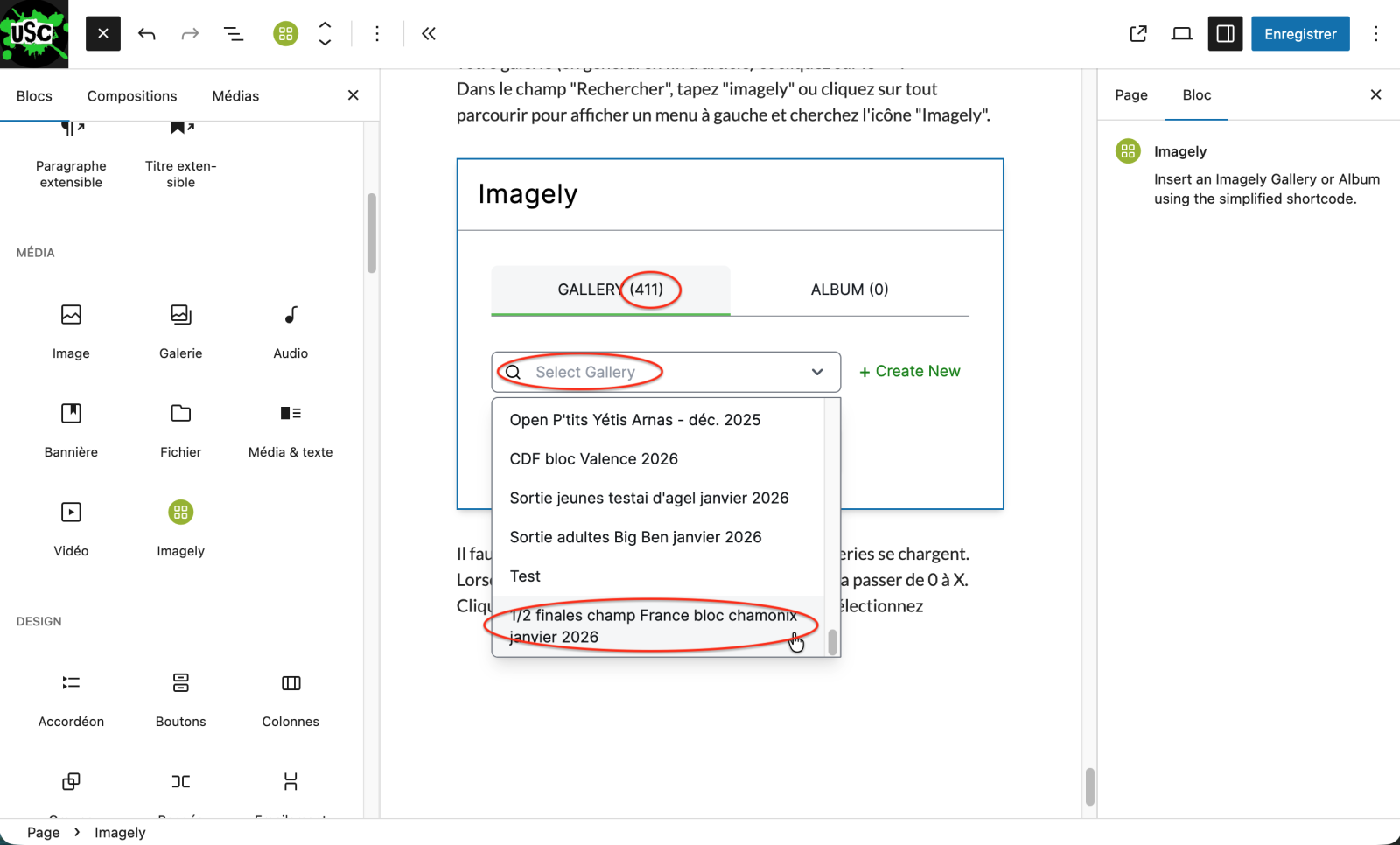Expand the Select Gallery dropdown arrow

[817, 372]
